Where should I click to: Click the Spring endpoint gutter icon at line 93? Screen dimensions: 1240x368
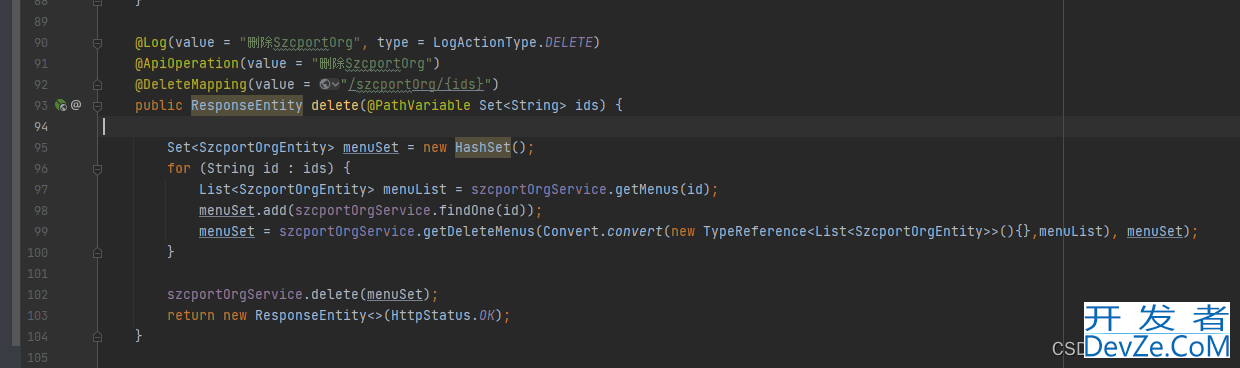point(60,104)
